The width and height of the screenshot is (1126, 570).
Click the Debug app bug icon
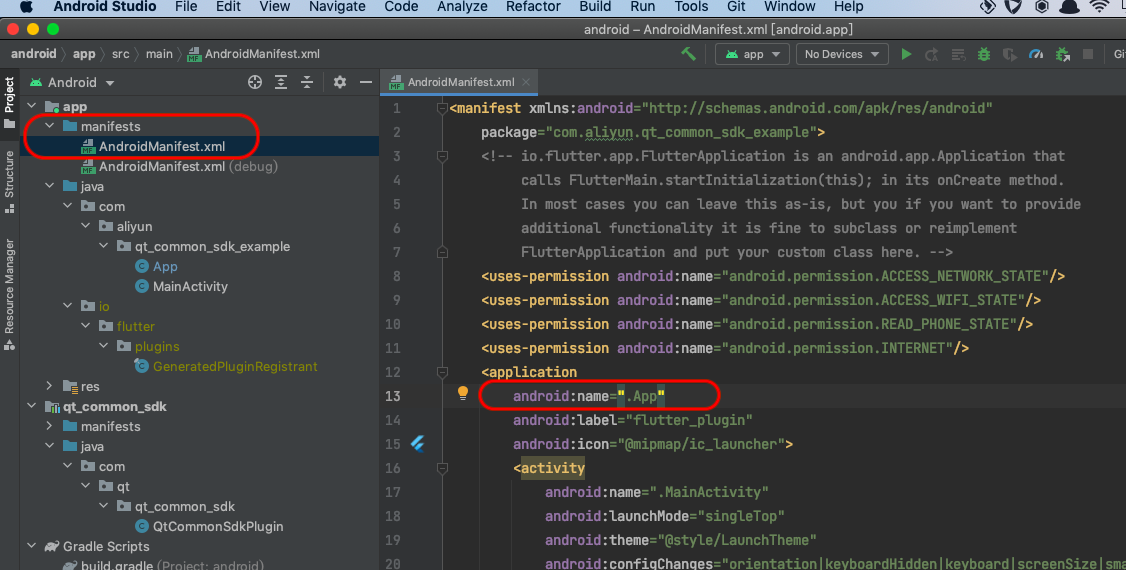984,54
